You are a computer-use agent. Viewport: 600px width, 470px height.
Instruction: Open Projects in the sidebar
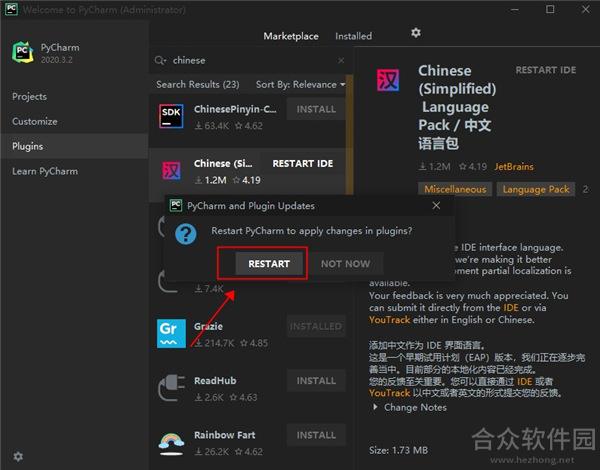click(29, 96)
